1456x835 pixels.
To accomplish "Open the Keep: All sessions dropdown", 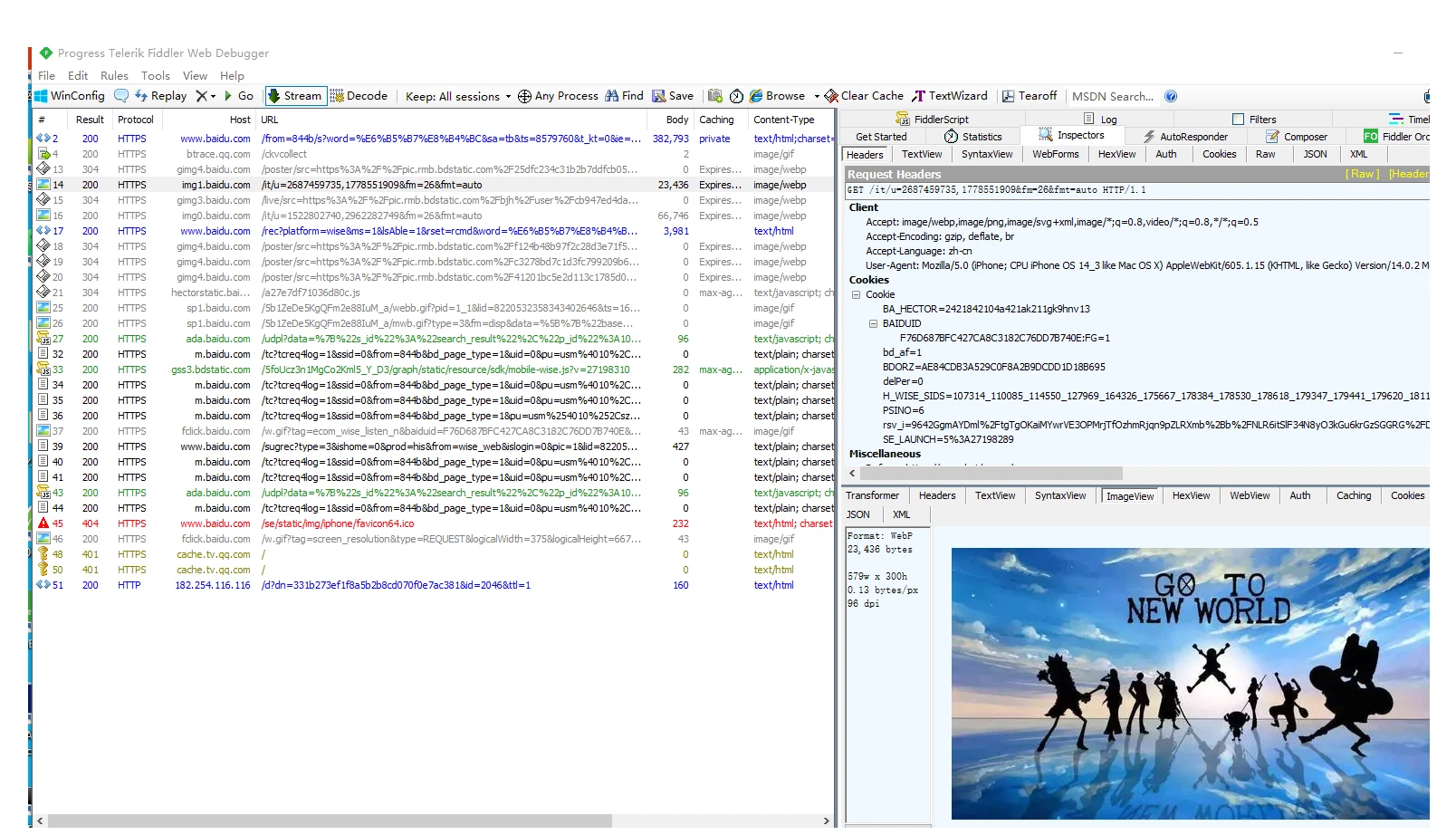I will click(x=458, y=96).
